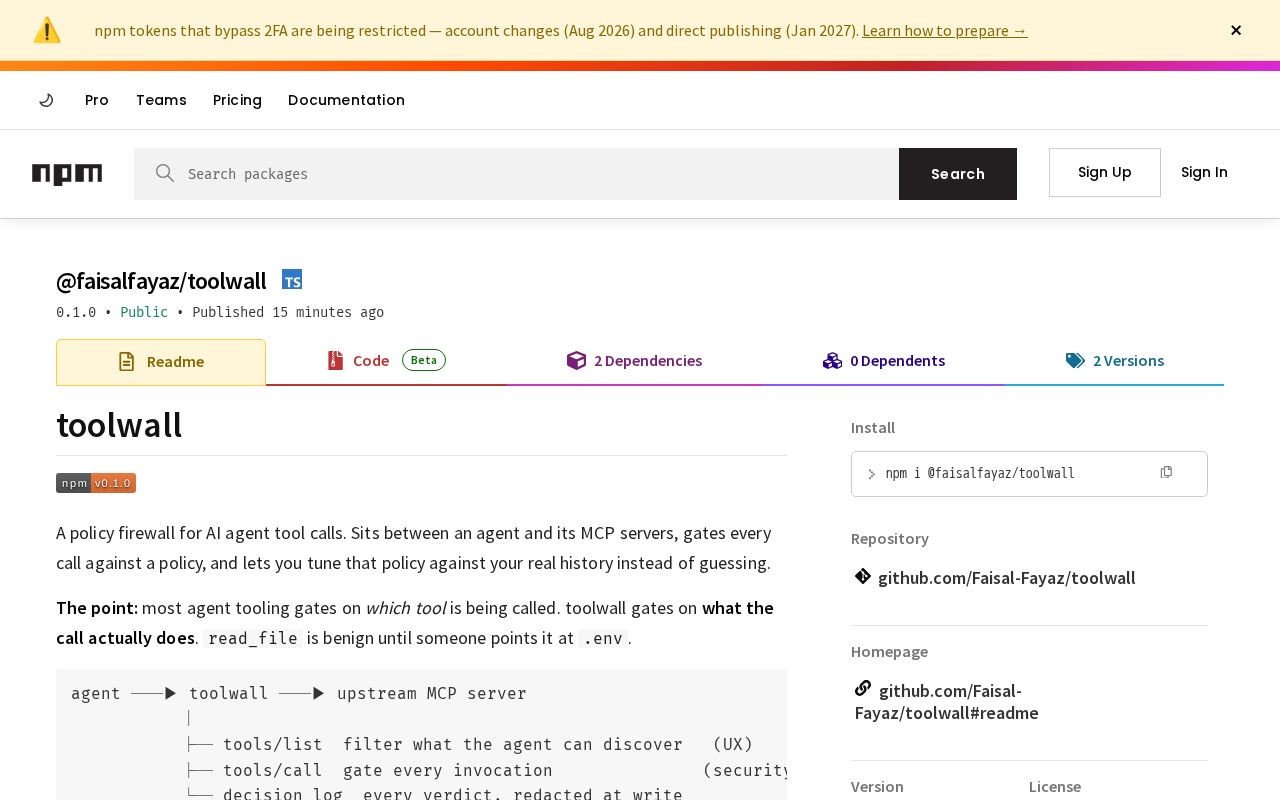1280x800 pixels.
Task: Open the npm logo home link
Action: (67, 174)
